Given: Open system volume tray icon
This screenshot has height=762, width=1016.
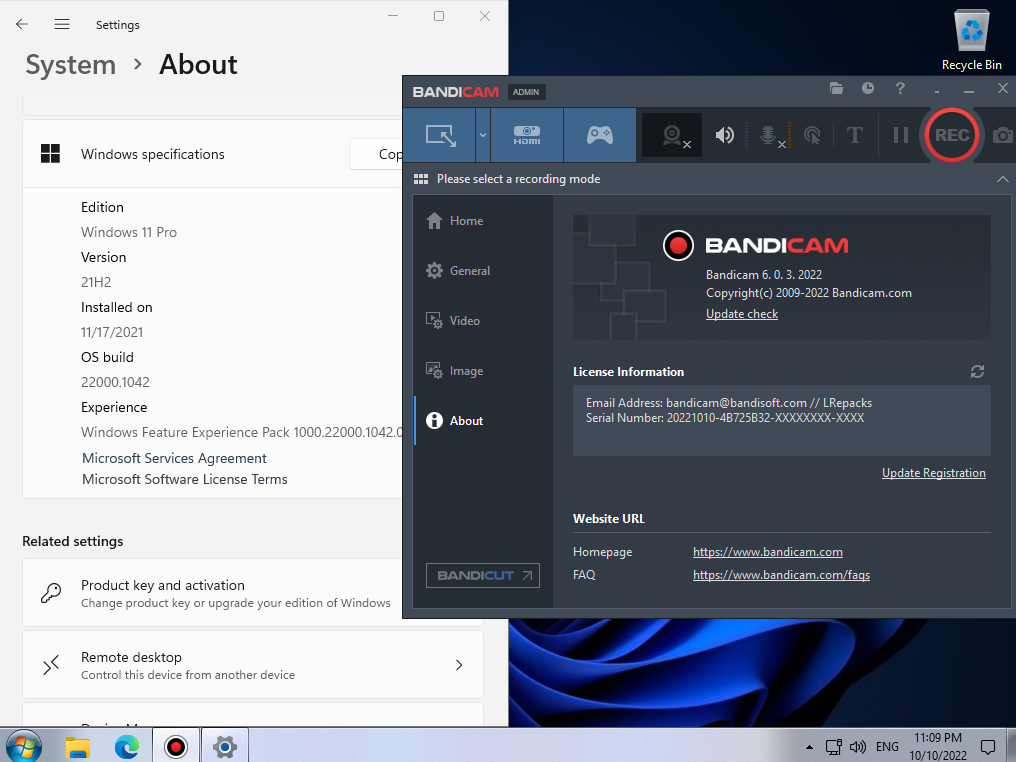Looking at the screenshot, I should click(858, 746).
